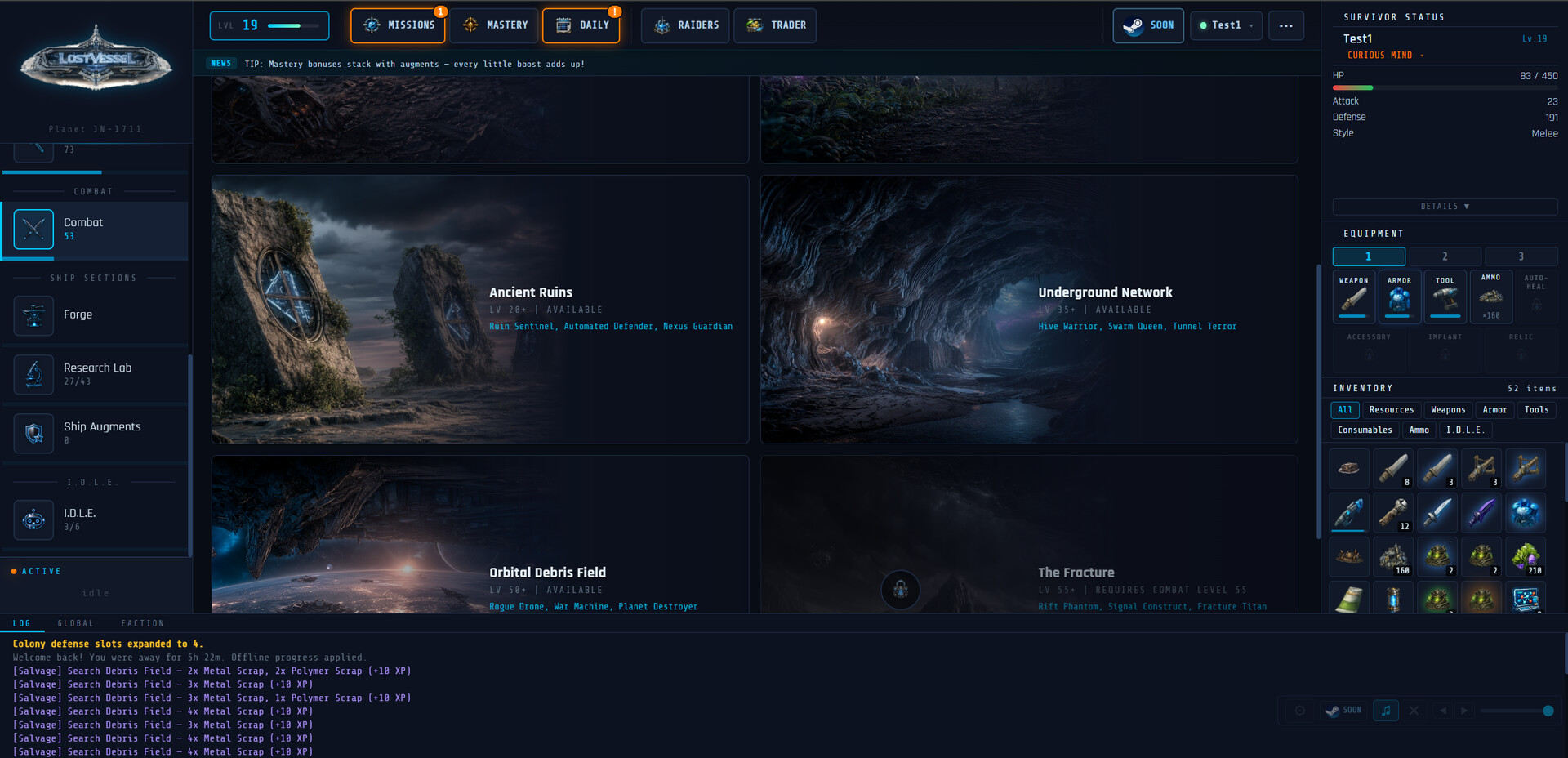This screenshot has height=758, width=1568.
Task: Switch to the Global chat tab
Action: pos(75,623)
